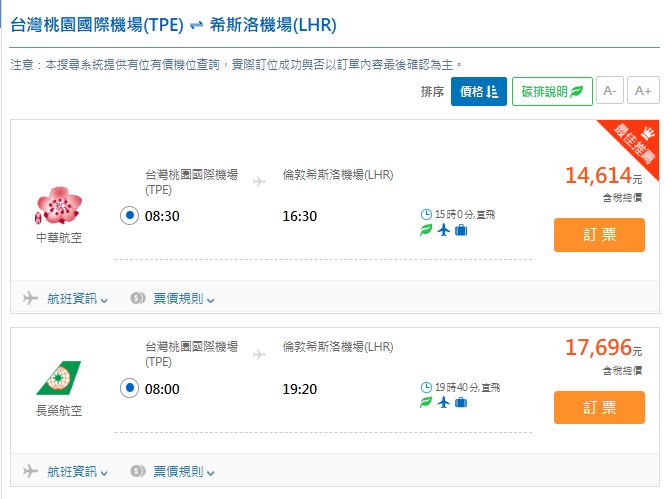Click the green leaf icon on EVA Air flight
664x499 pixels.
[x=427, y=402]
